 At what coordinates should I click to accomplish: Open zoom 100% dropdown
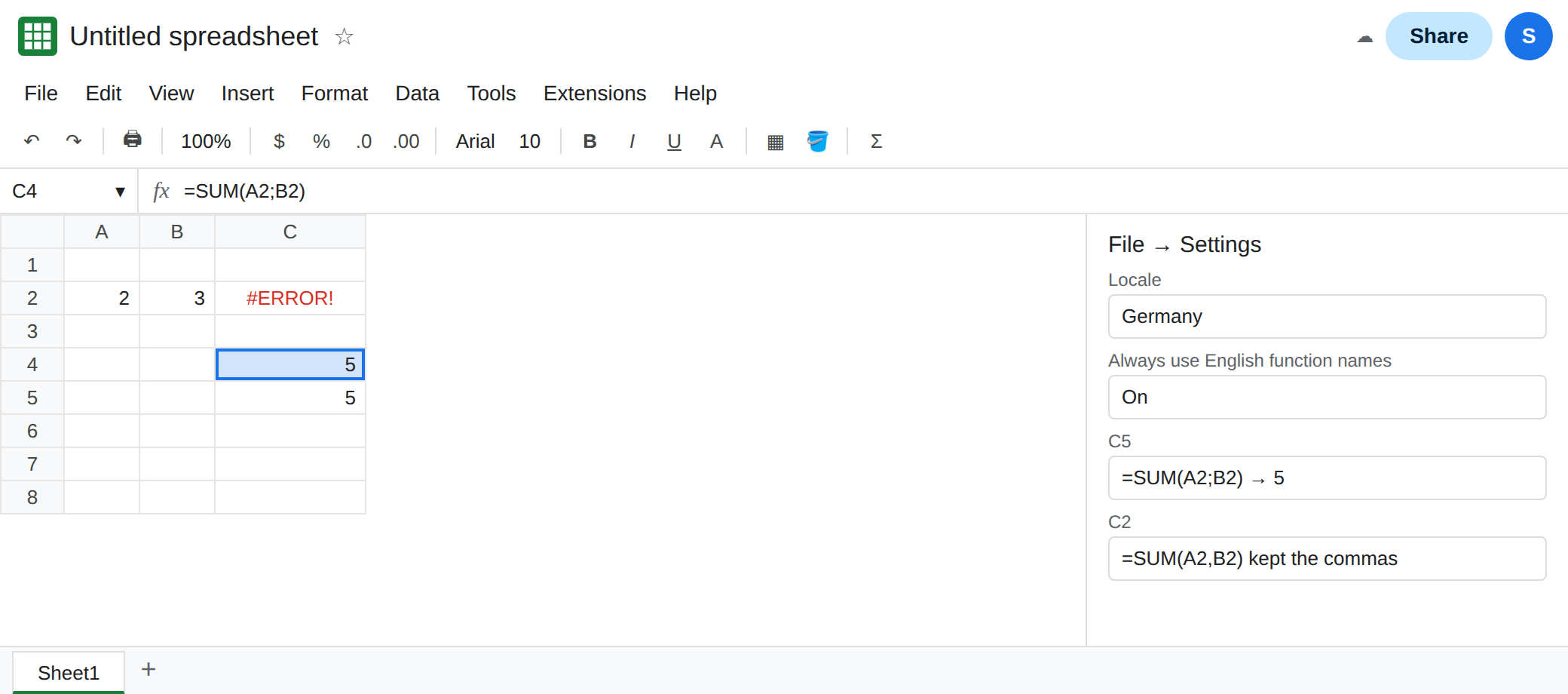pos(206,141)
